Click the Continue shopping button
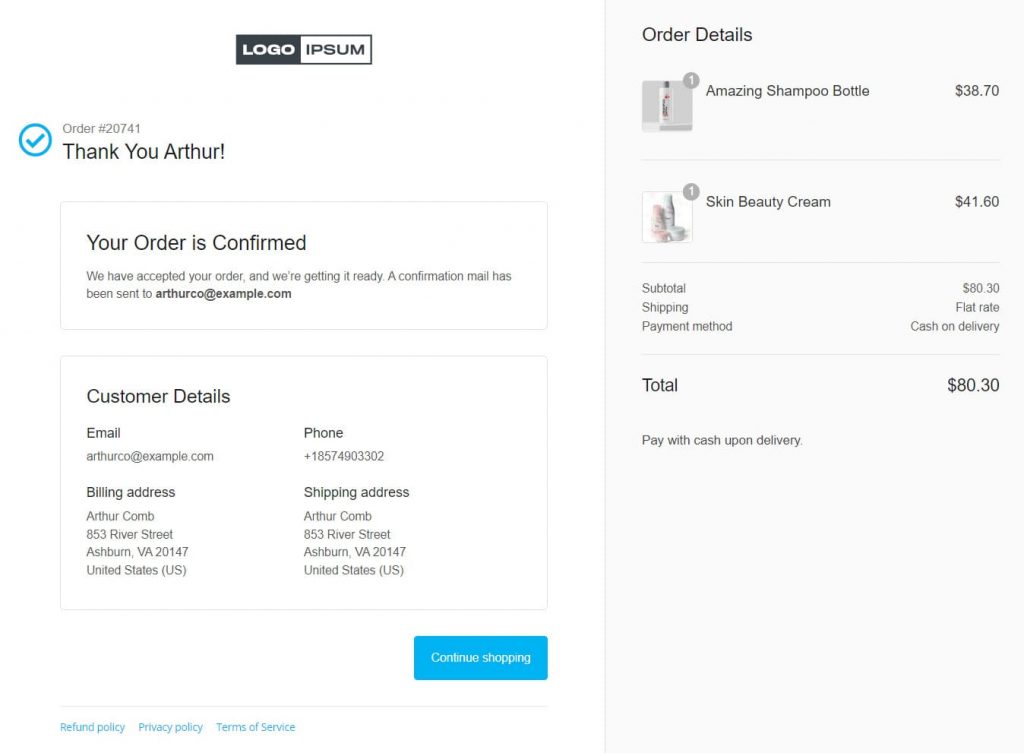Image resolution: width=1024 pixels, height=753 pixels. pyautogui.click(x=481, y=658)
